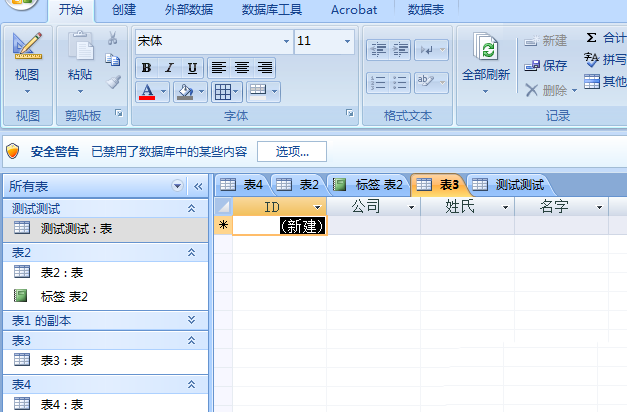Click the Bold formatting button
This screenshot has height=412, width=627.
pyautogui.click(x=146, y=68)
